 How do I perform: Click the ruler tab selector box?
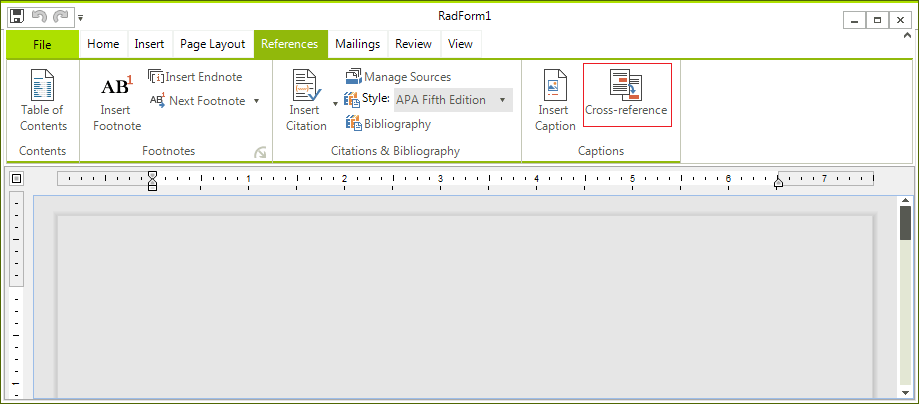click(x=16, y=178)
